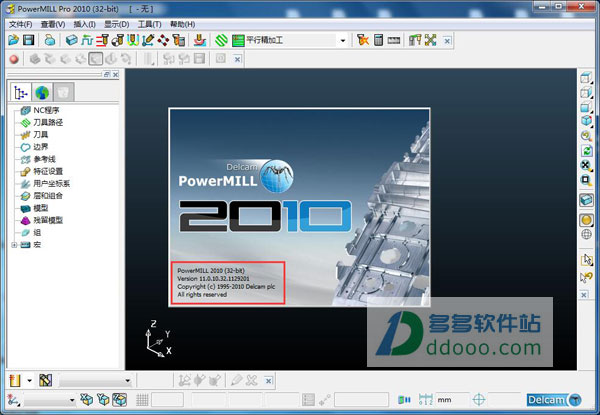Screen dimensions: 600x415
Task: Open the 显示(D) menu
Action: click(x=116, y=24)
